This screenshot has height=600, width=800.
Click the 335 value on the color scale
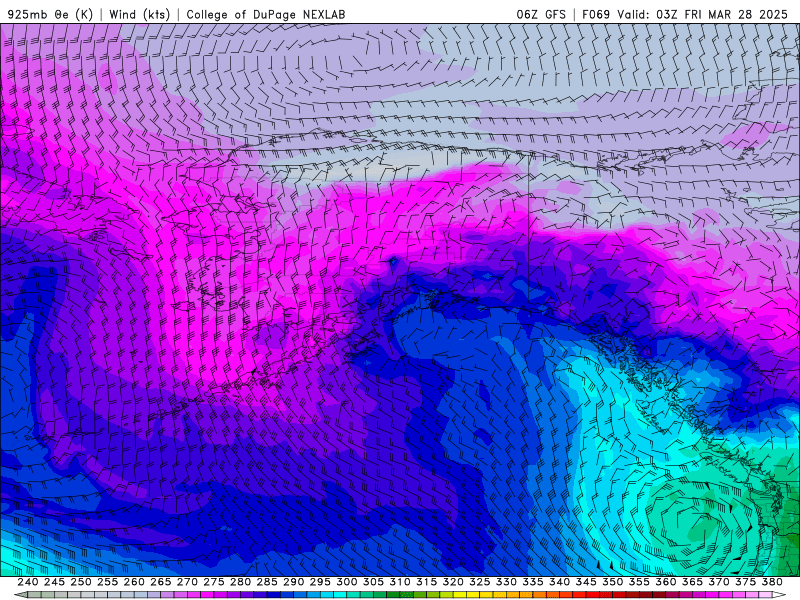point(532,582)
